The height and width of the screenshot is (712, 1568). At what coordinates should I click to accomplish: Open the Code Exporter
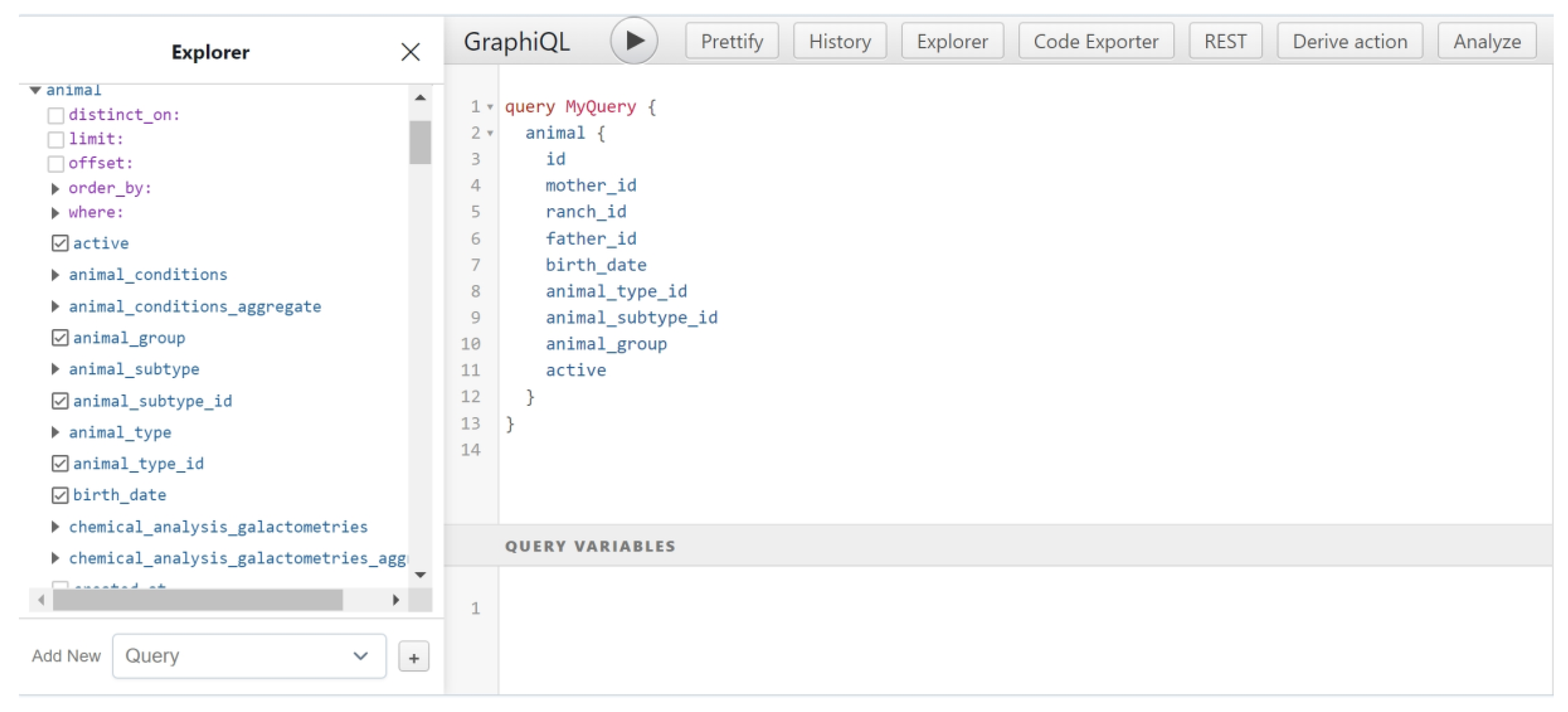coord(1096,42)
